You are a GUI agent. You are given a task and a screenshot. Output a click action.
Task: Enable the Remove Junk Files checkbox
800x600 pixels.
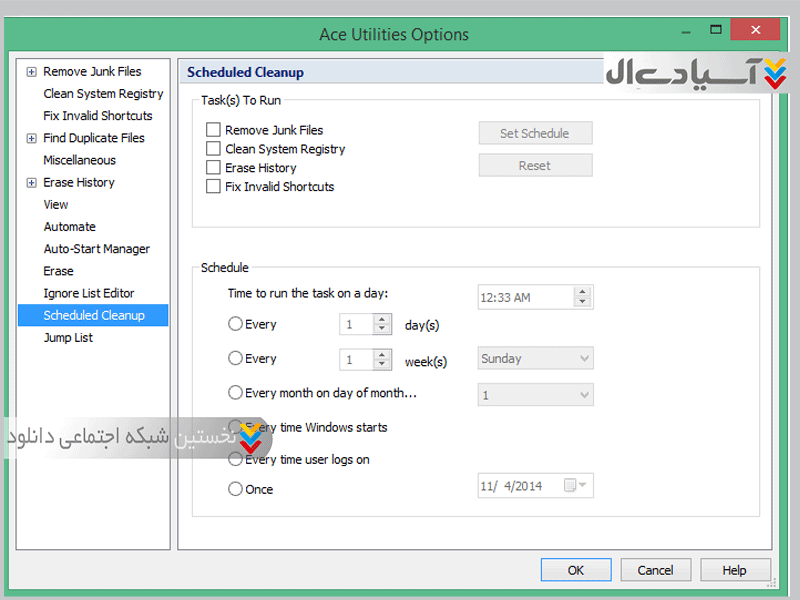tap(213, 130)
